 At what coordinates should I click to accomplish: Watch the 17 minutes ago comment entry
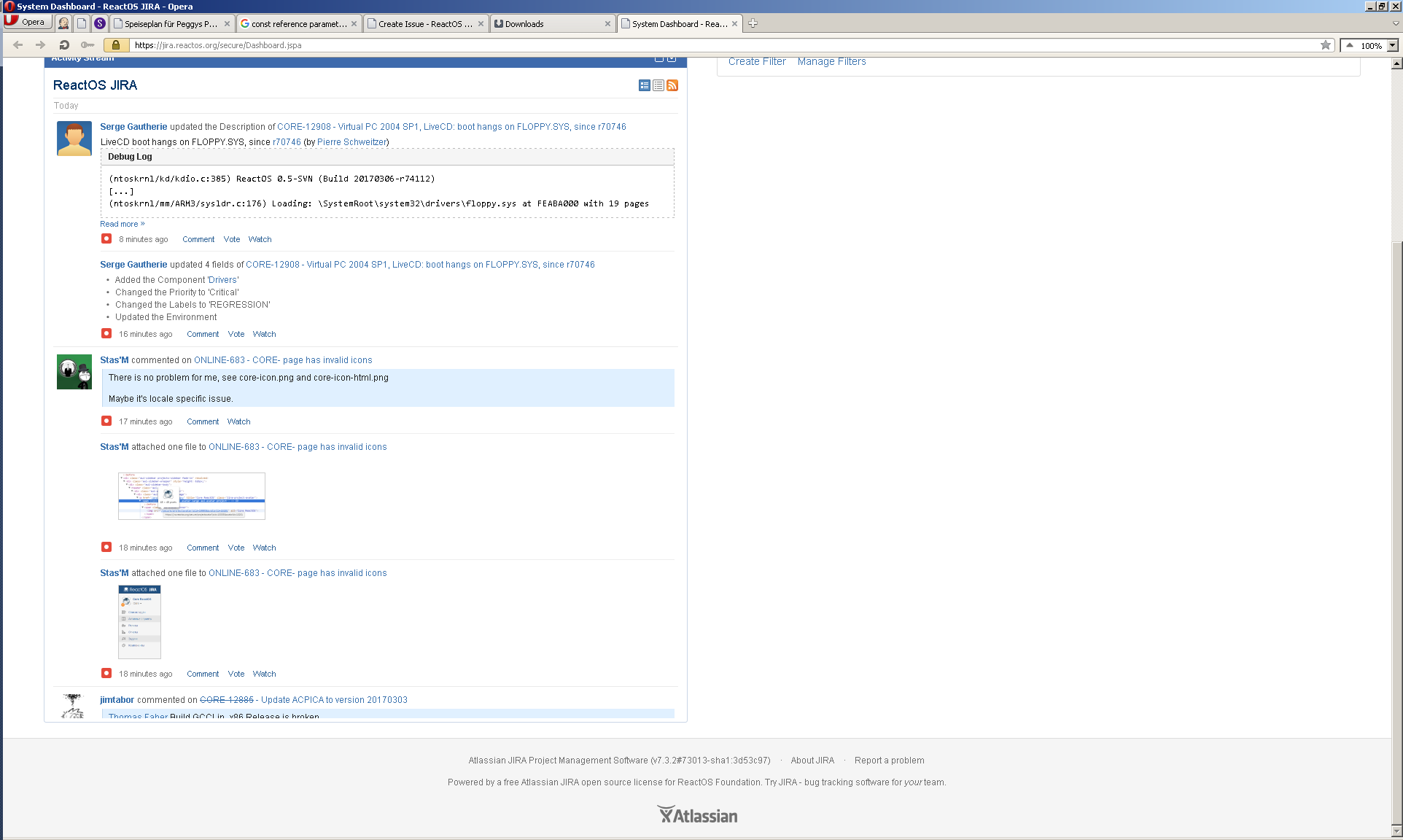tap(238, 421)
